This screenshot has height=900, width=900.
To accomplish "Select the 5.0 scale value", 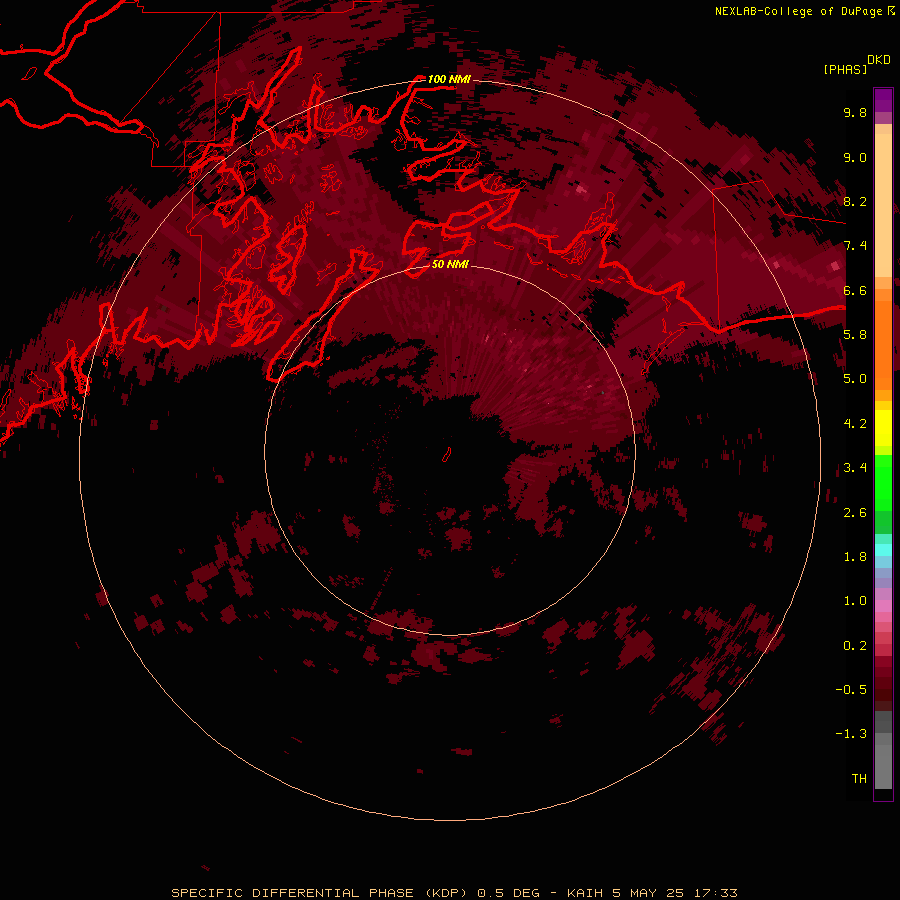I will coord(855,379).
